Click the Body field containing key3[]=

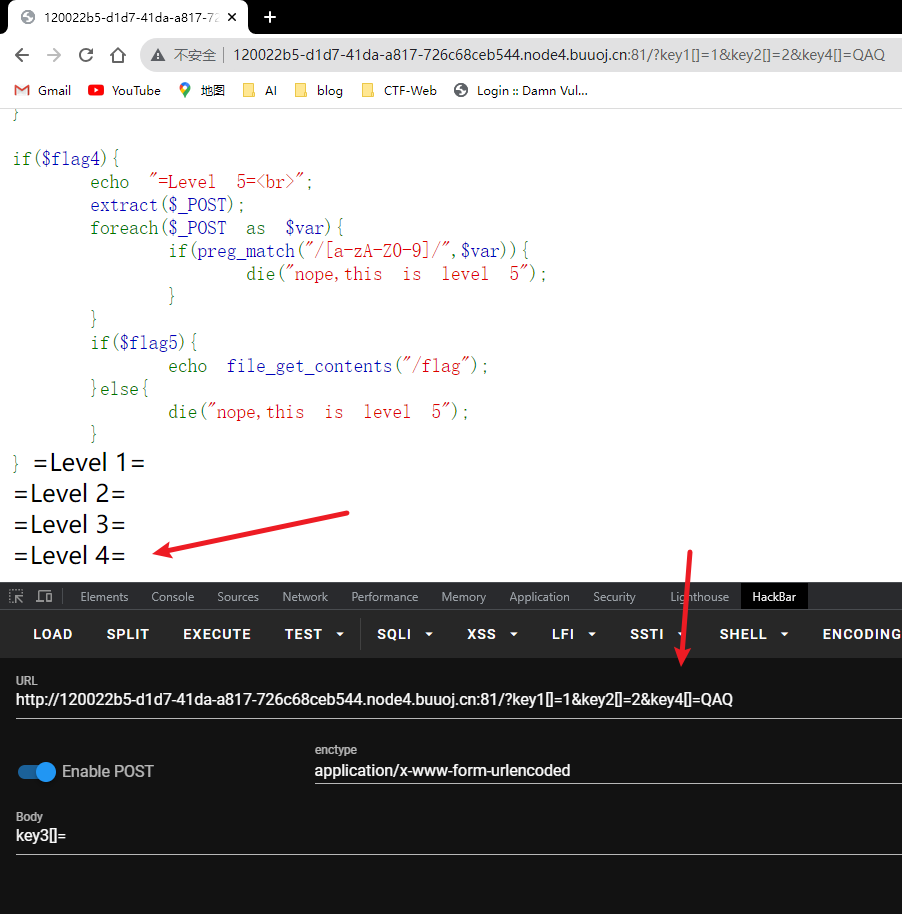pyautogui.click(x=459, y=835)
